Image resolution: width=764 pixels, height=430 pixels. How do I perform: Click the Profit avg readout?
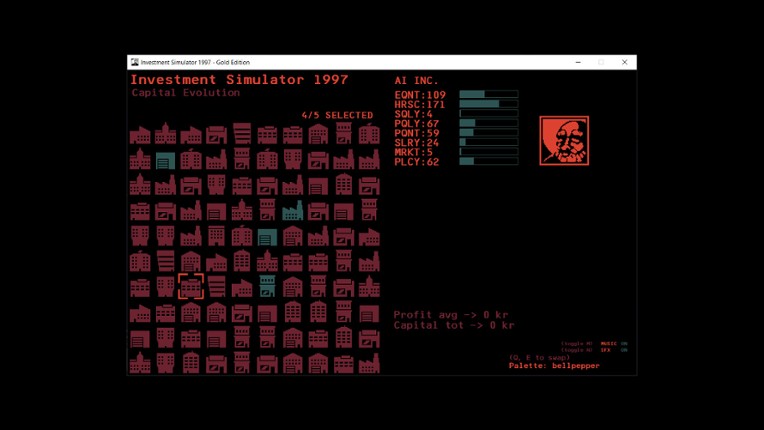pyautogui.click(x=453, y=314)
